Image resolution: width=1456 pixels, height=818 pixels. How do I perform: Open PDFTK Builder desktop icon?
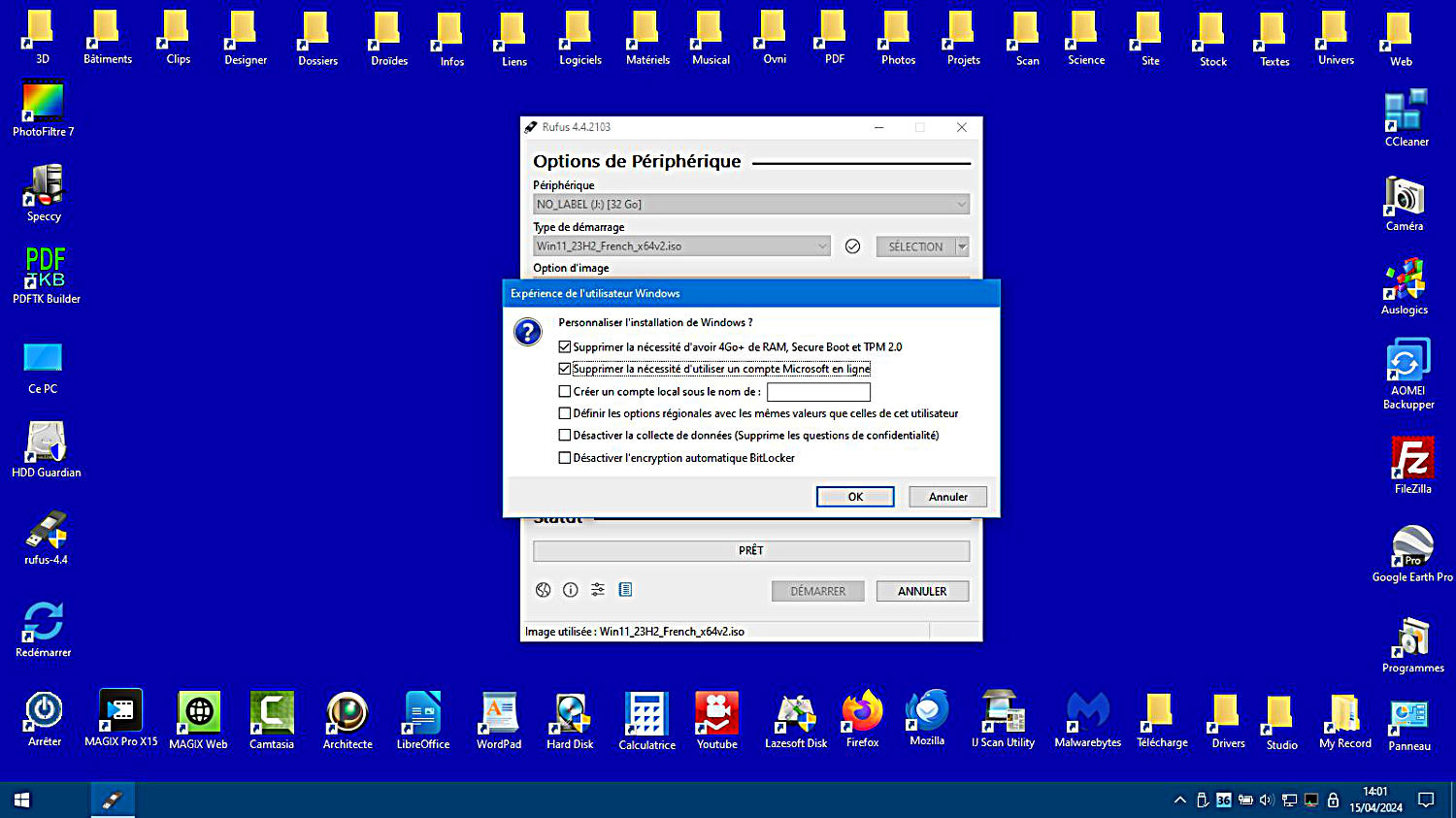pos(46,275)
